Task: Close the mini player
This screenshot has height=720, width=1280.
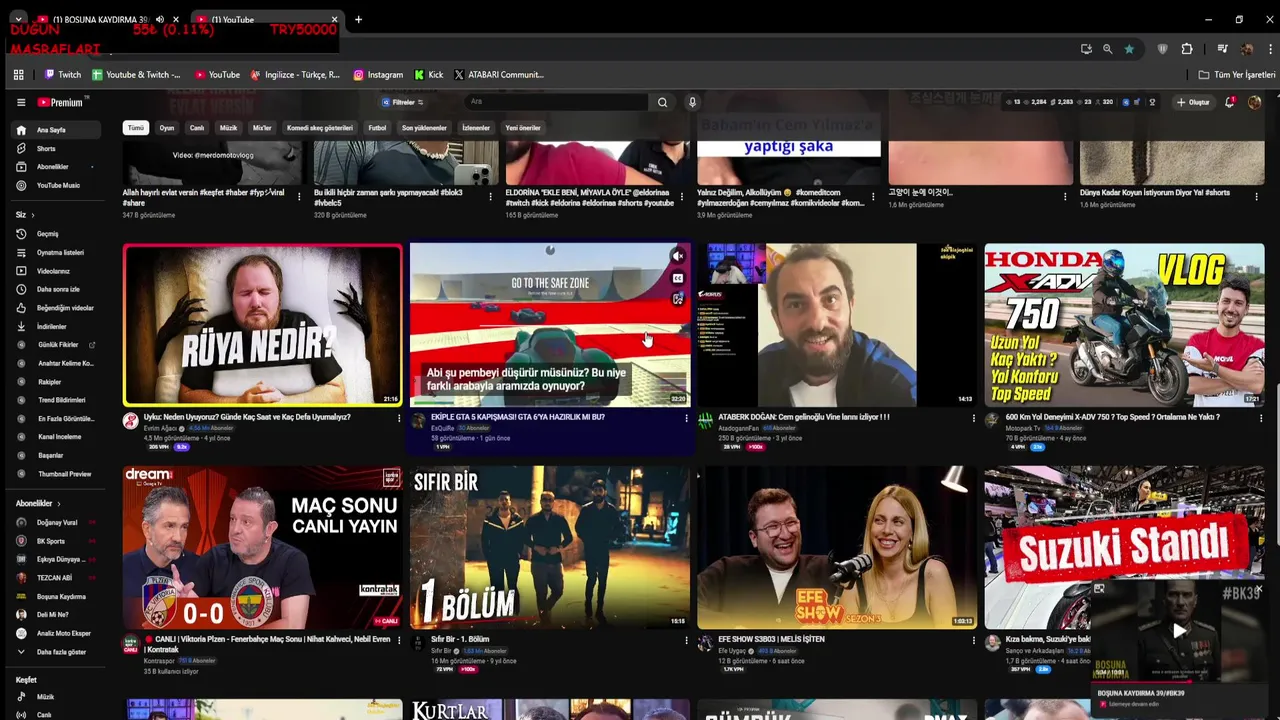Action: coord(1258,589)
